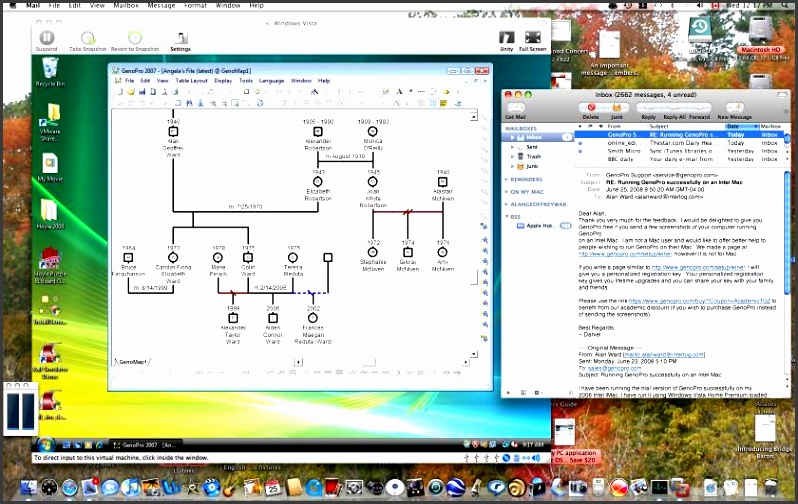Click the Reply All button in Mail
This screenshot has width=798, height=504.
click(x=675, y=108)
